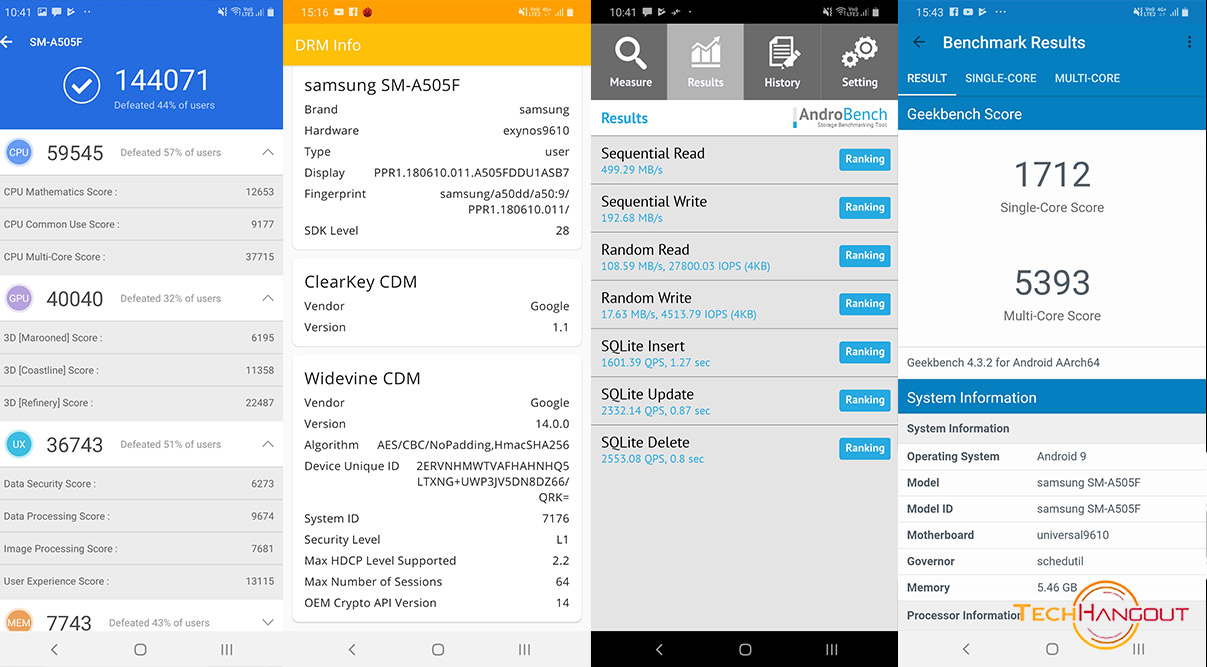Image resolution: width=1207 pixels, height=667 pixels.
Task: Click the Max HDCP Level Supported row
Action: tap(437, 560)
